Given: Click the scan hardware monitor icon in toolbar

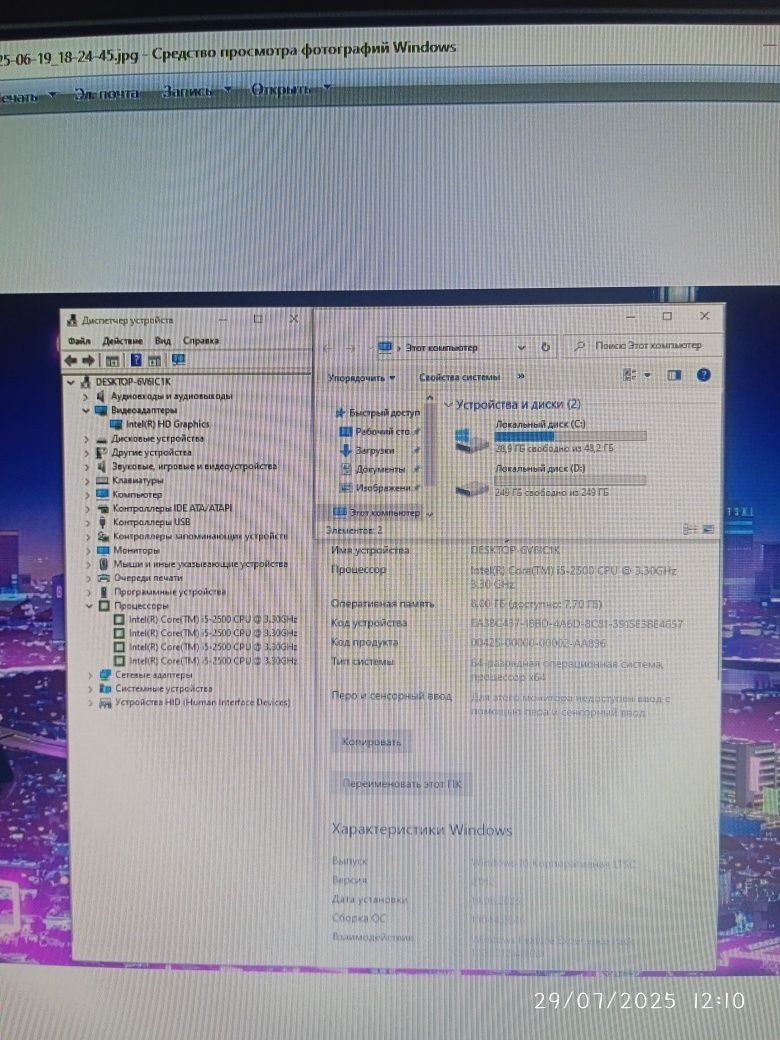Looking at the screenshot, I should click(178, 359).
